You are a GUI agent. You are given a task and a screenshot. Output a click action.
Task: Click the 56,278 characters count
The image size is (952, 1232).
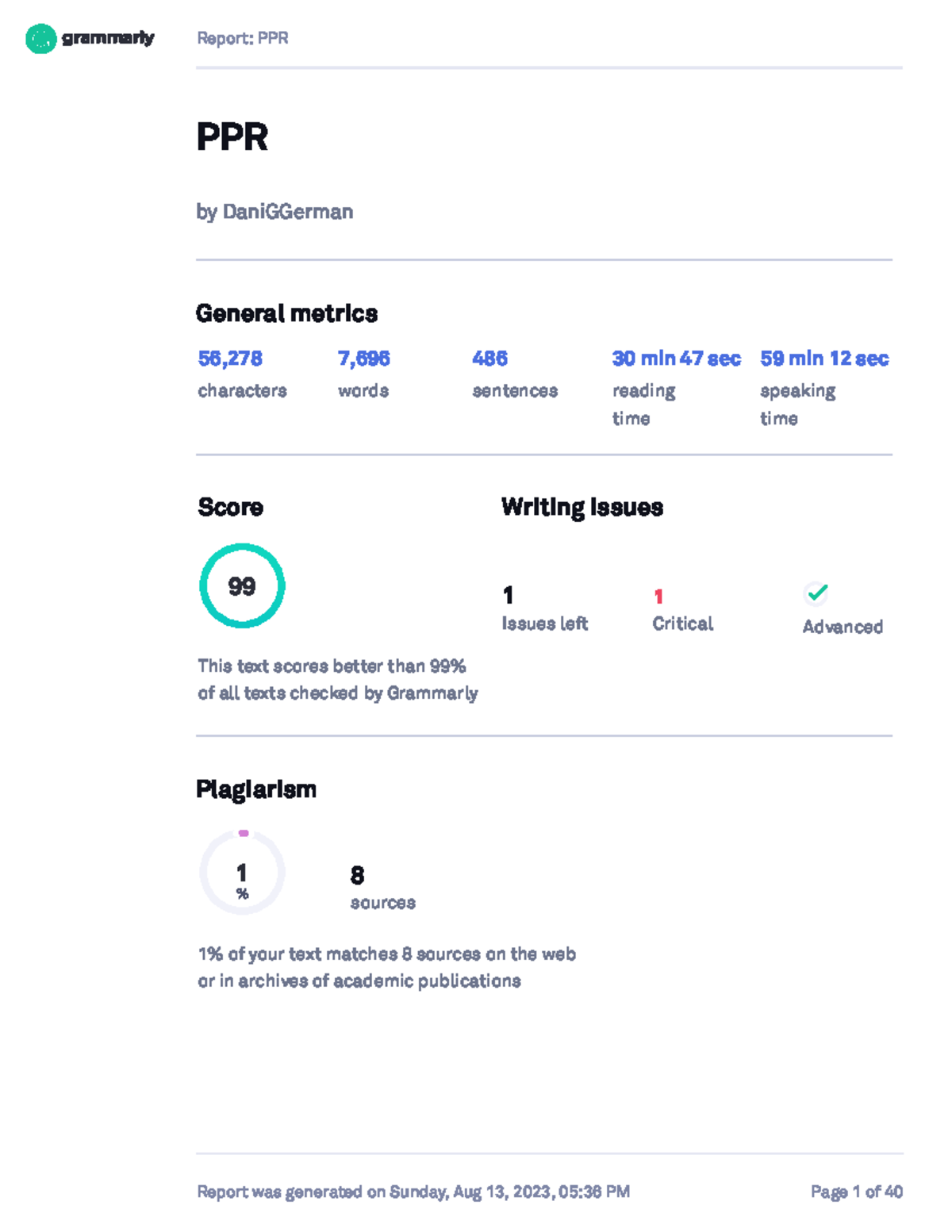(x=230, y=359)
